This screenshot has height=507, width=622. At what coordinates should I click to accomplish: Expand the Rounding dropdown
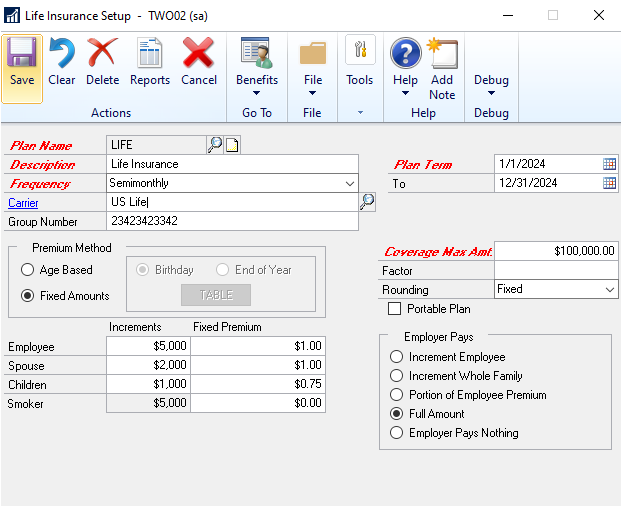click(610, 290)
